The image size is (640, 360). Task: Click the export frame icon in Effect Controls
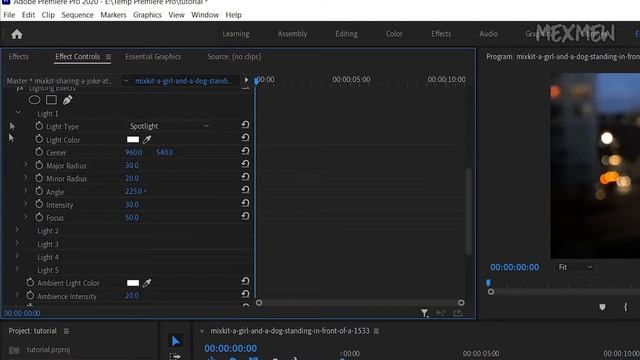tap(458, 313)
